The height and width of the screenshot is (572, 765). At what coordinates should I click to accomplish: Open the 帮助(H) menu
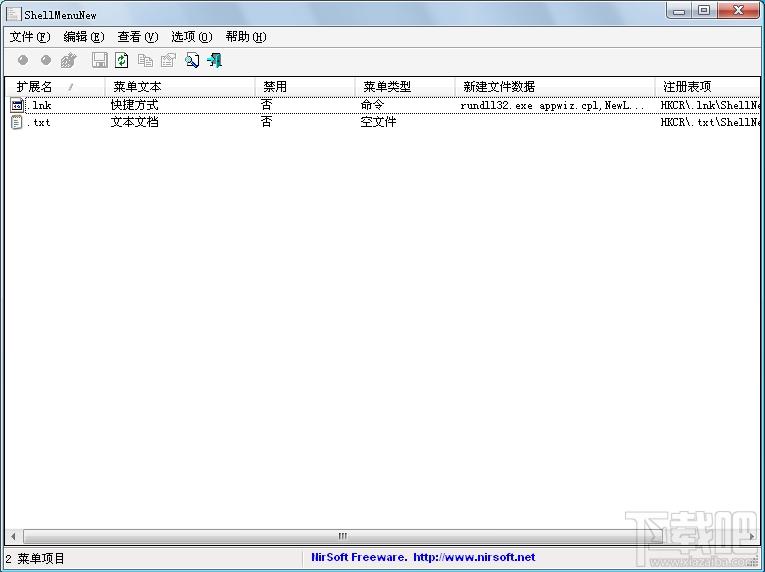(x=246, y=37)
